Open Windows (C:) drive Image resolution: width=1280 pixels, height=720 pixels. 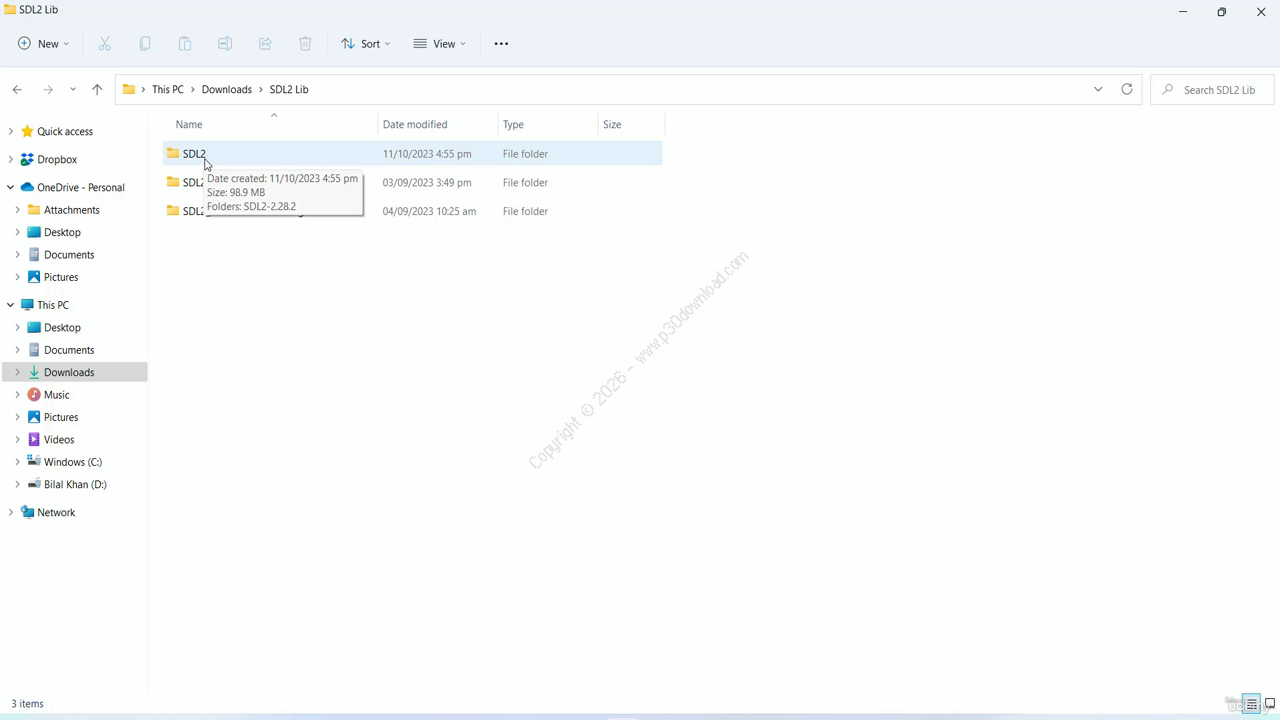[73, 462]
